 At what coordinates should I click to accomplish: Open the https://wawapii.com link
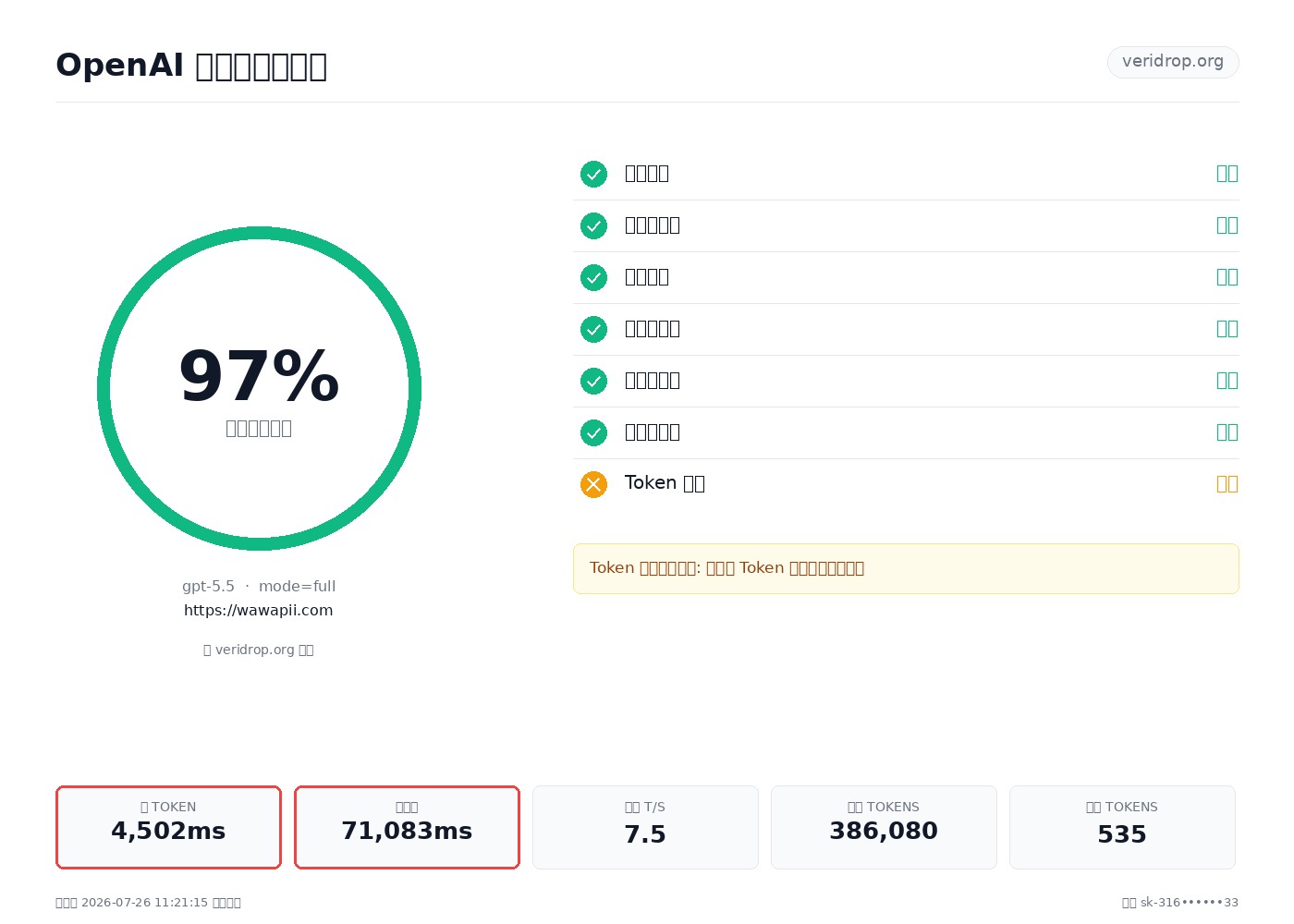tap(259, 611)
